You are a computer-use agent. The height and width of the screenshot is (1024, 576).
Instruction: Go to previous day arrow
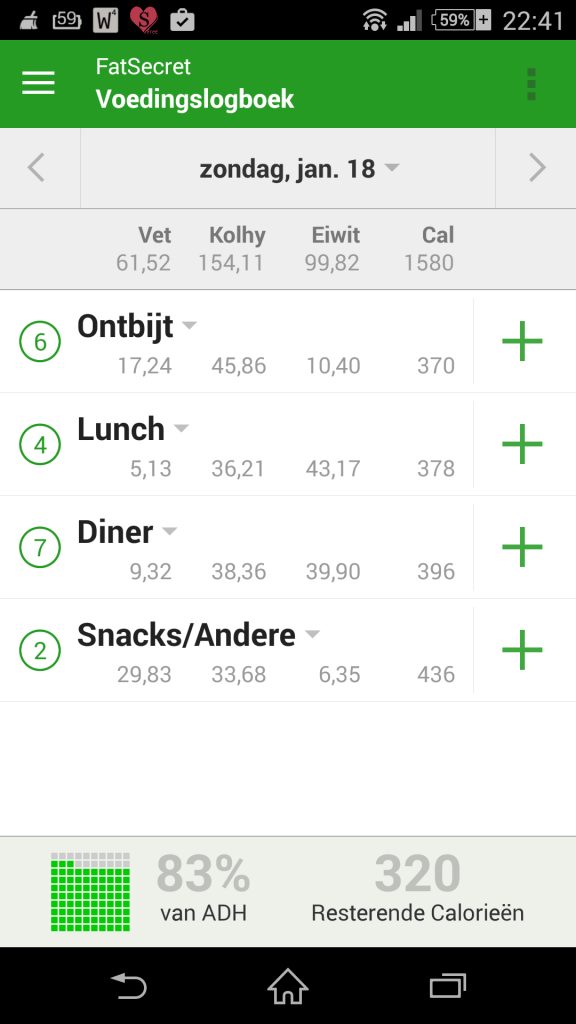click(37, 168)
